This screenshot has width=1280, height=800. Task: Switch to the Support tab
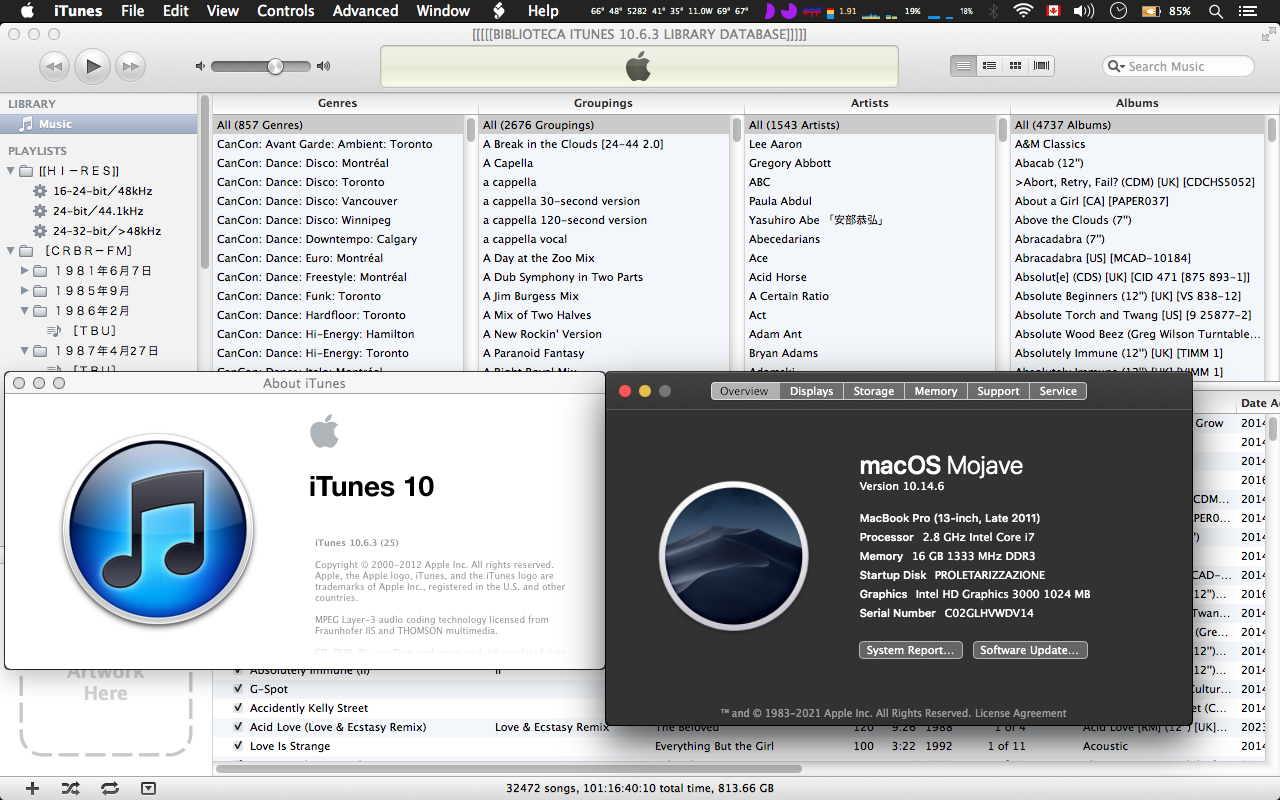point(998,391)
